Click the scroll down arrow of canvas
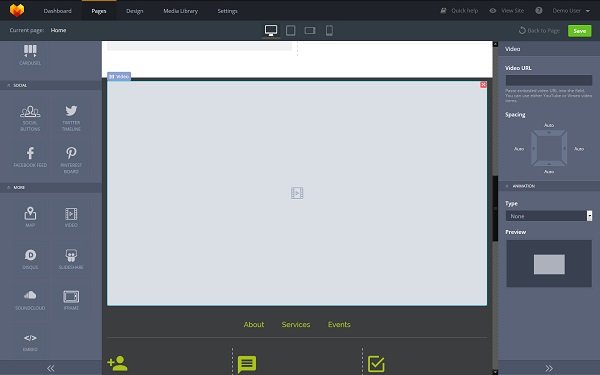 coord(495,372)
